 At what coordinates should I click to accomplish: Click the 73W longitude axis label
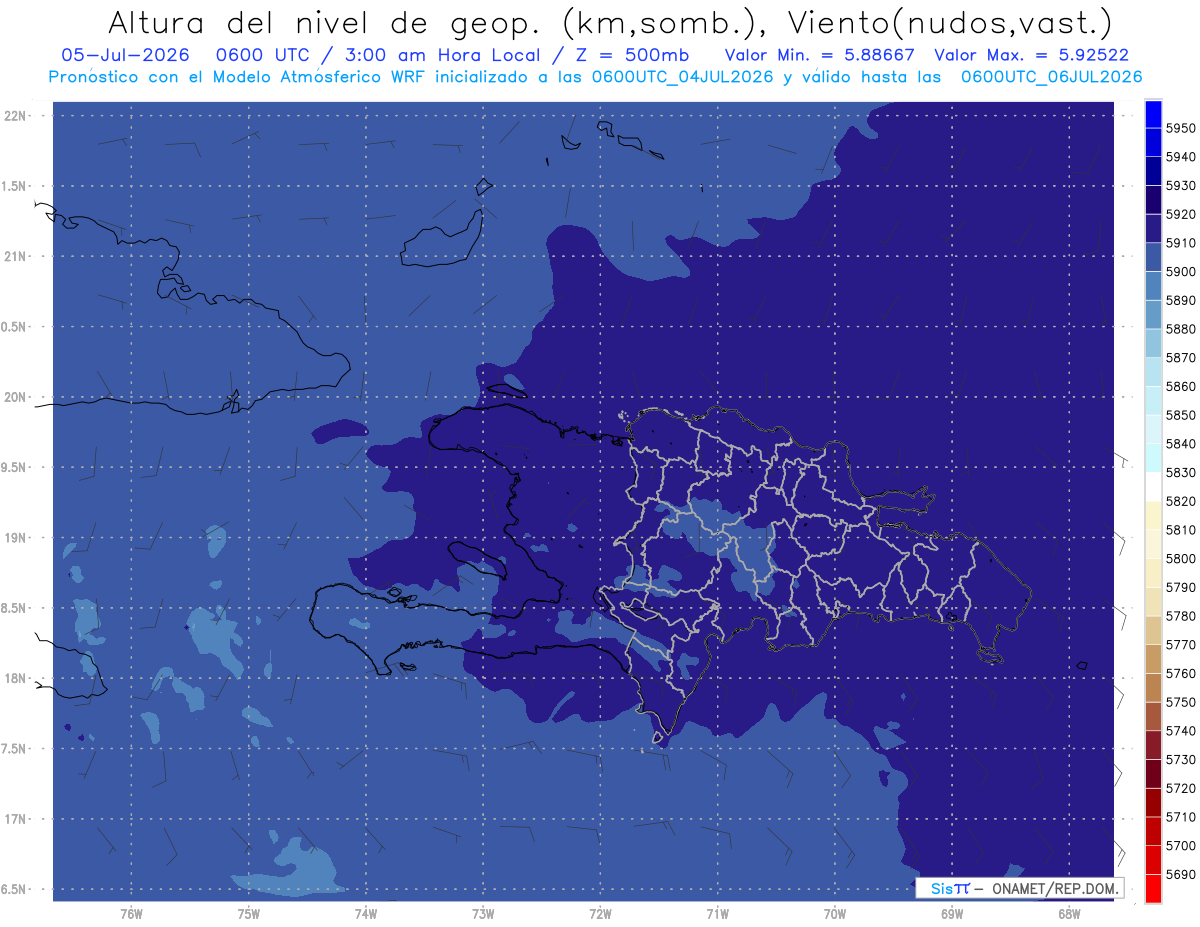coord(483,913)
